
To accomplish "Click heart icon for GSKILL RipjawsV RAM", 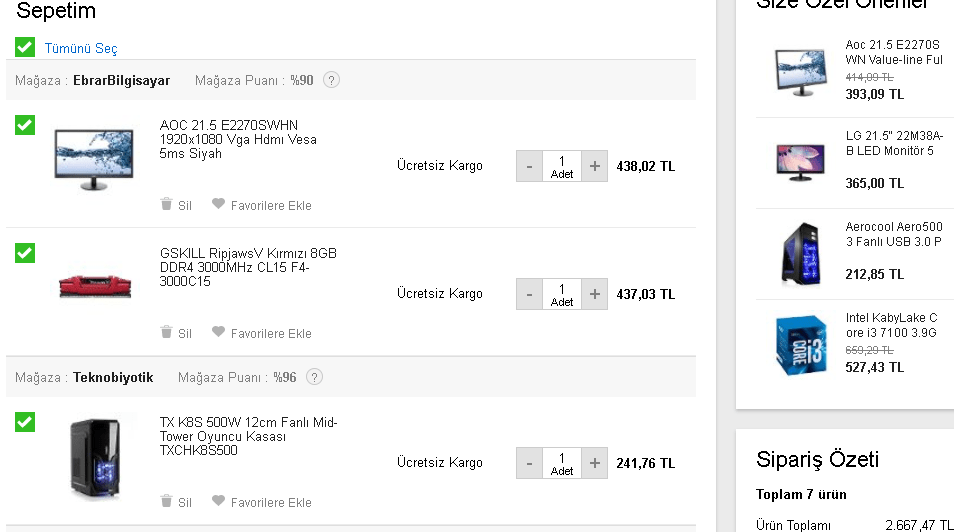I will pyautogui.click(x=218, y=333).
